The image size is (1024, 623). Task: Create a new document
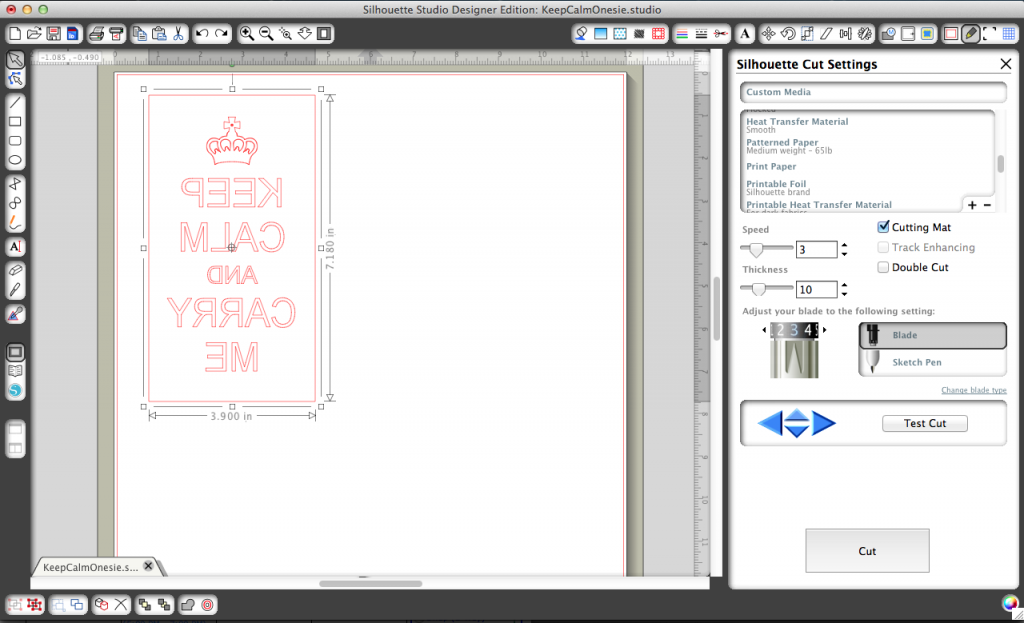(15, 33)
